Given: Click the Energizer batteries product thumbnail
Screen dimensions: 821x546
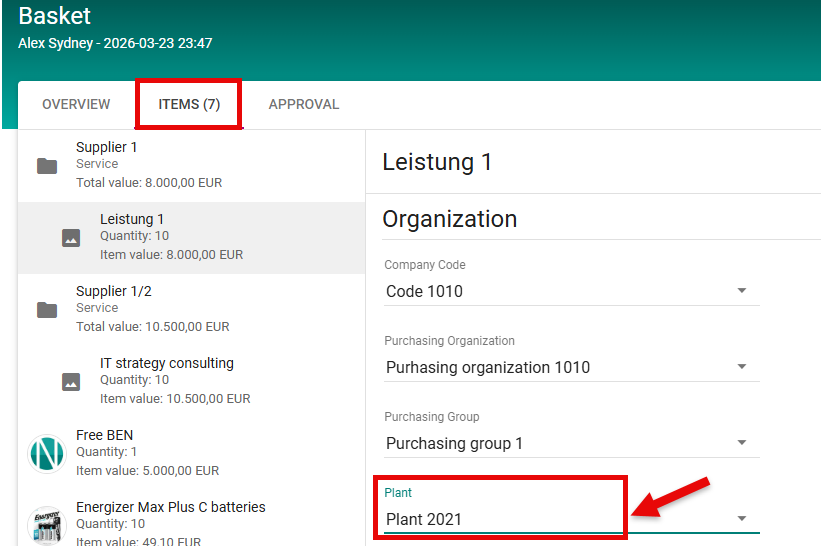Looking at the screenshot, I should (x=46, y=525).
